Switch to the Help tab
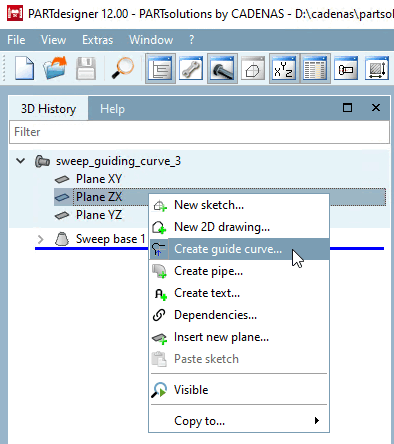The width and height of the screenshot is (394, 444). click(x=112, y=109)
